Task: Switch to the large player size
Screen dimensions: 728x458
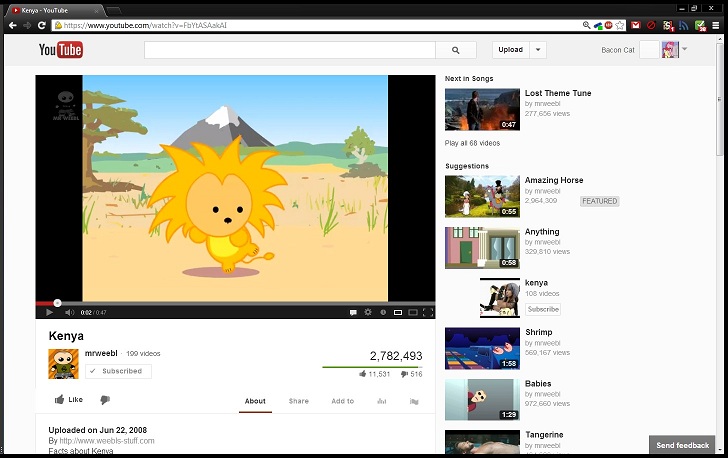Action: click(413, 312)
